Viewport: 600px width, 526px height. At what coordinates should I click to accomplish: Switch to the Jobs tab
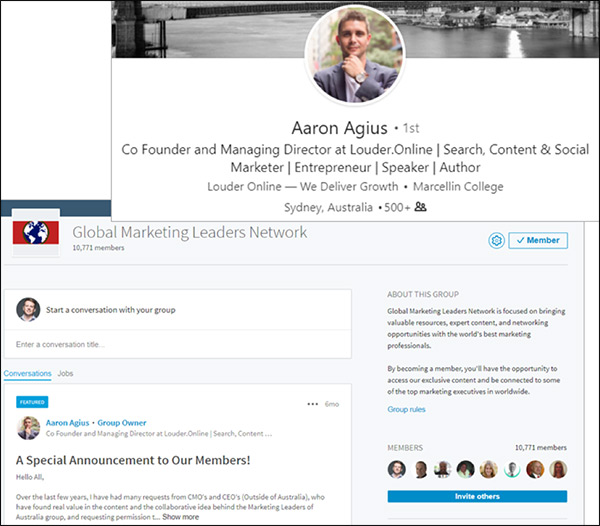coord(65,373)
